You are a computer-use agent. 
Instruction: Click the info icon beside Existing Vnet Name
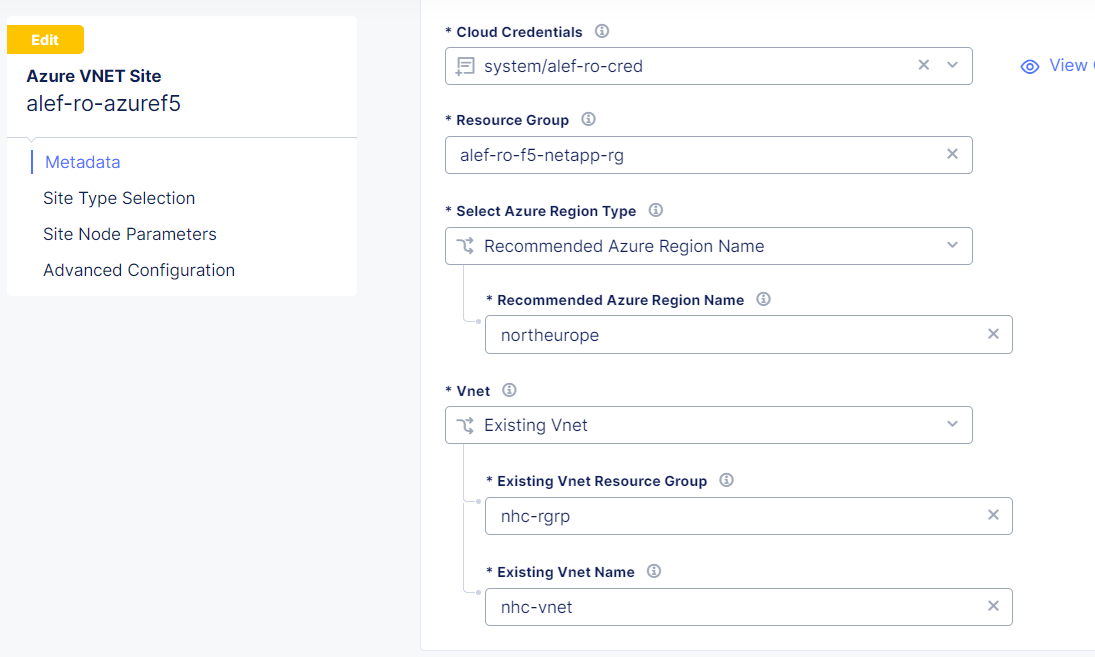[x=654, y=570]
